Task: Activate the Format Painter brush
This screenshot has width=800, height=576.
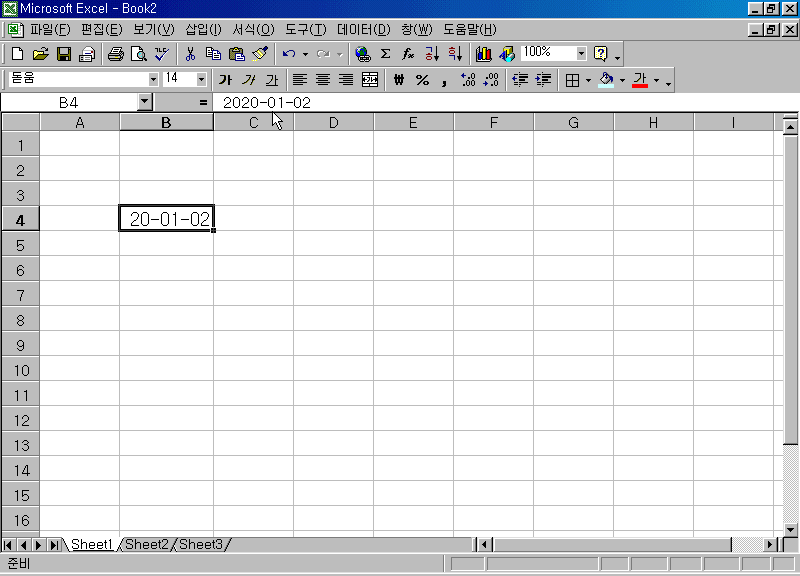Action: pyautogui.click(x=260, y=54)
